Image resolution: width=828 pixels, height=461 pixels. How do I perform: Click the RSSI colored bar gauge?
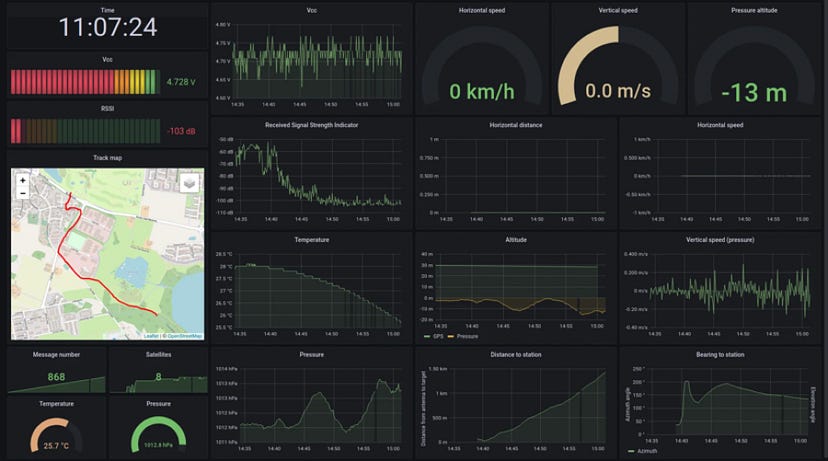[85, 131]
